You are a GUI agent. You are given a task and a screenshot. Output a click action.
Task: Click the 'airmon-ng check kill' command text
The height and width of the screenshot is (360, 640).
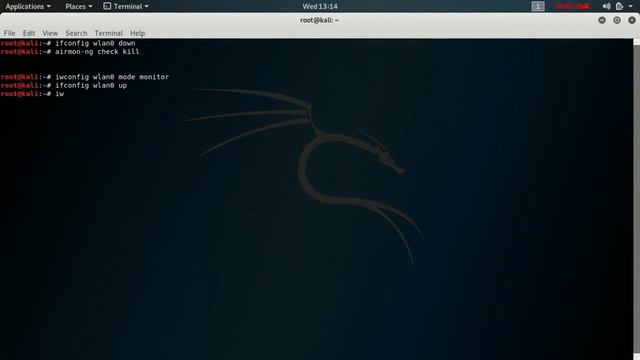coord(97,52)
